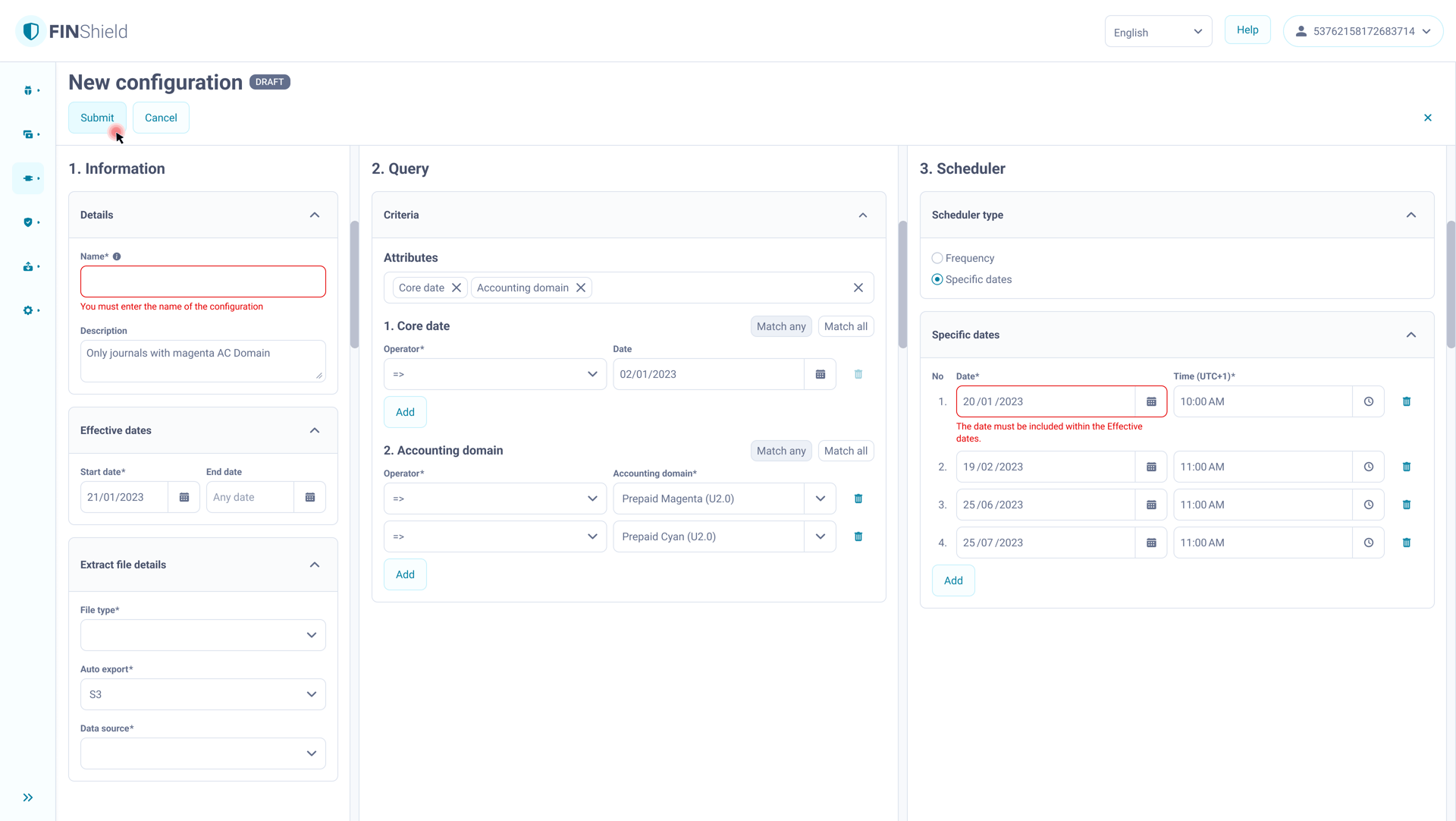Open the File type dropdown
1456x821 pixels.
point(203,635)
